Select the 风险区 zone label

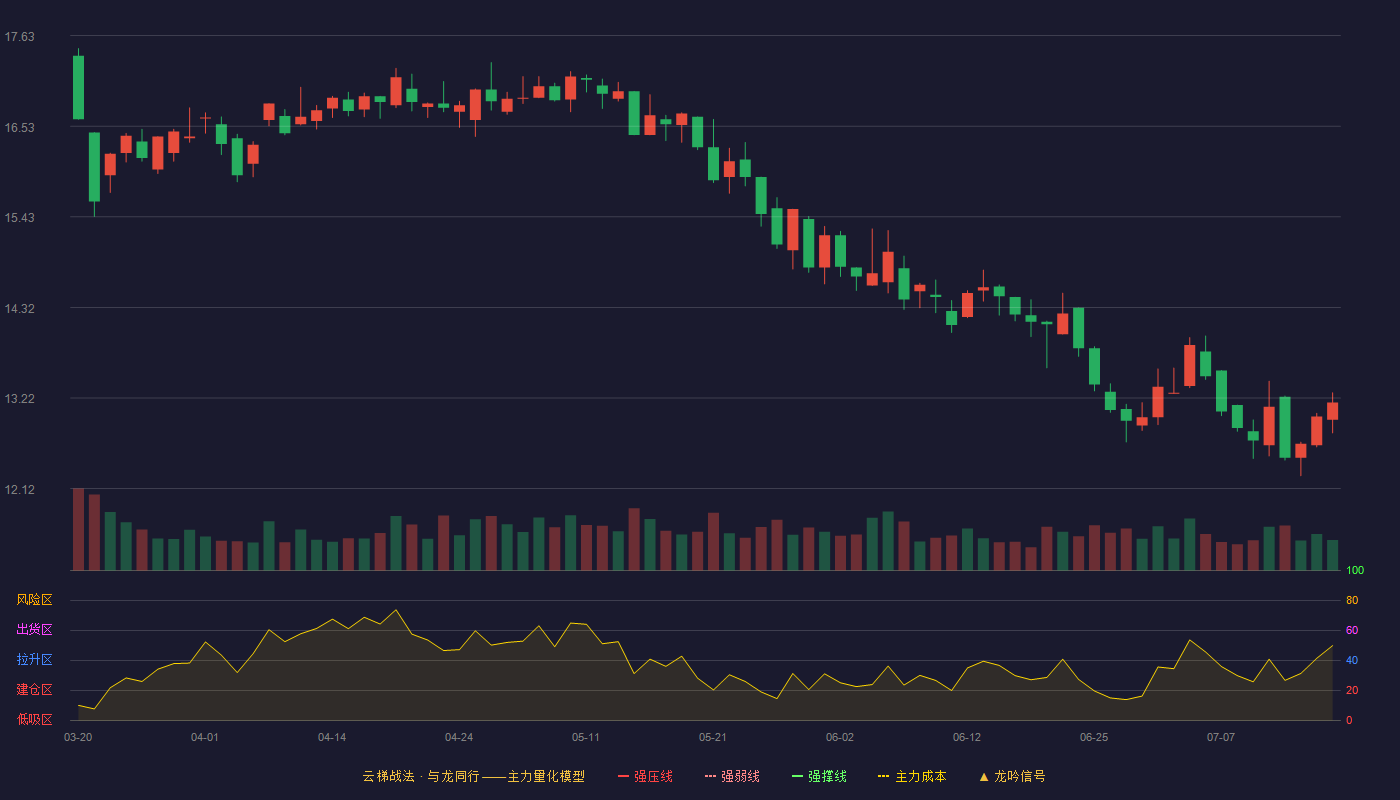tap(34, 600)
